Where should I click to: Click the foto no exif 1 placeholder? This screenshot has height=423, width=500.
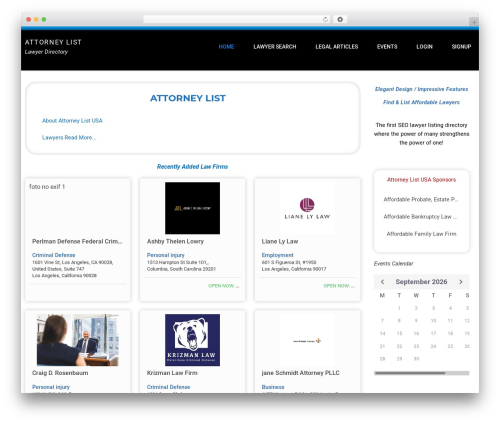(47, 187)
